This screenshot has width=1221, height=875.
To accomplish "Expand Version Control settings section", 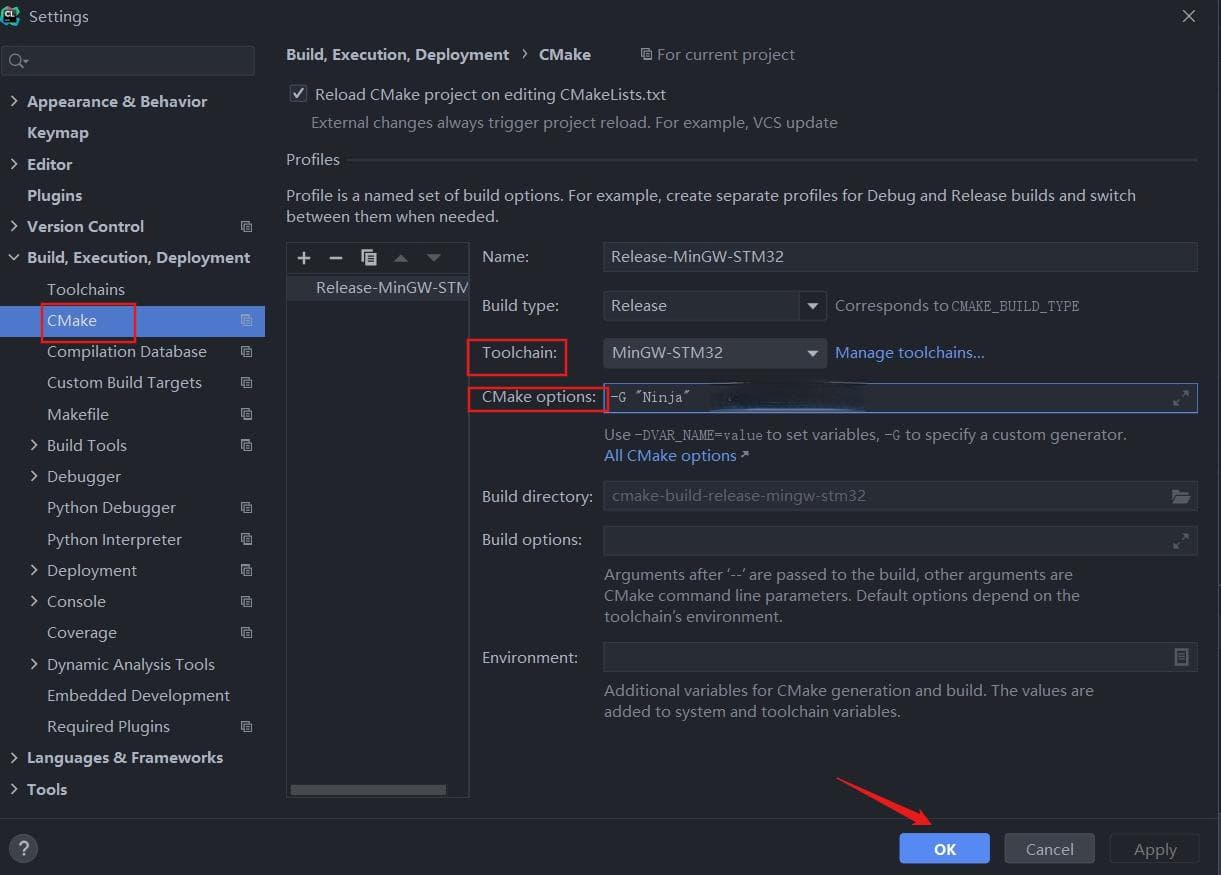I will click(14, 227).
